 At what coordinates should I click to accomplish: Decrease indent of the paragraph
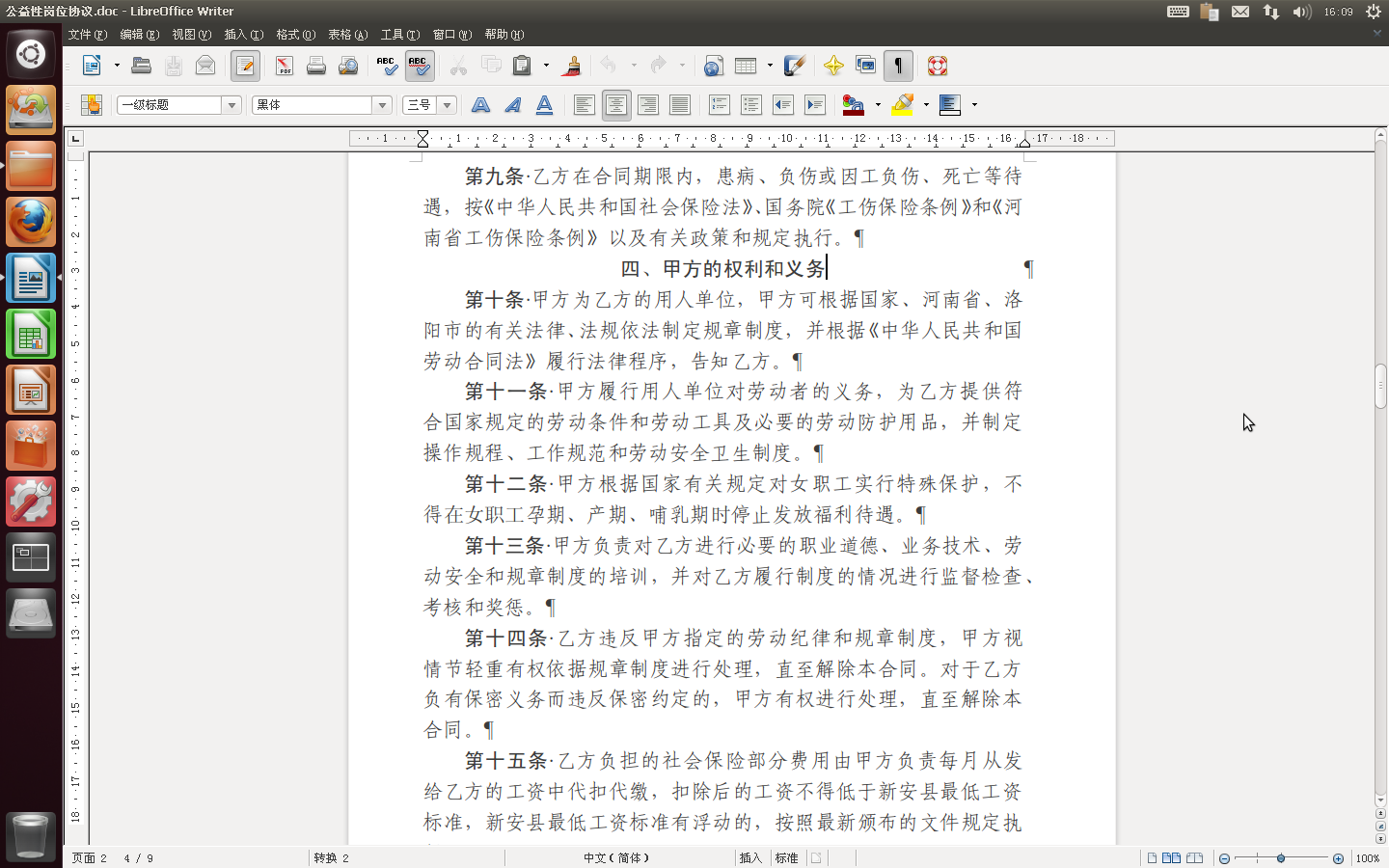coord(783,104)
